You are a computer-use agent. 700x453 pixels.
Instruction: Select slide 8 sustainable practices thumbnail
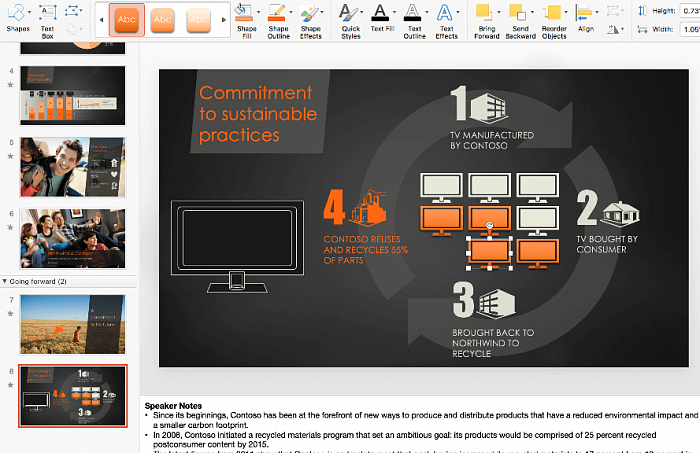coord(73,396)
